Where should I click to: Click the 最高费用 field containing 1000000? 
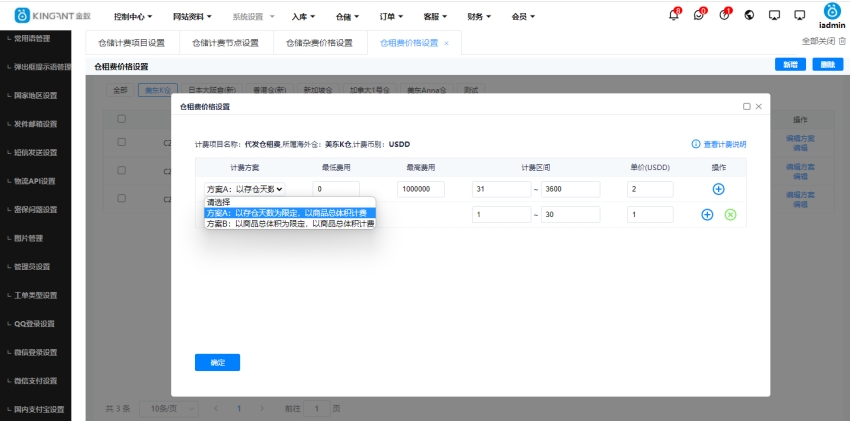pyautogui.click(x=421, y=189)
